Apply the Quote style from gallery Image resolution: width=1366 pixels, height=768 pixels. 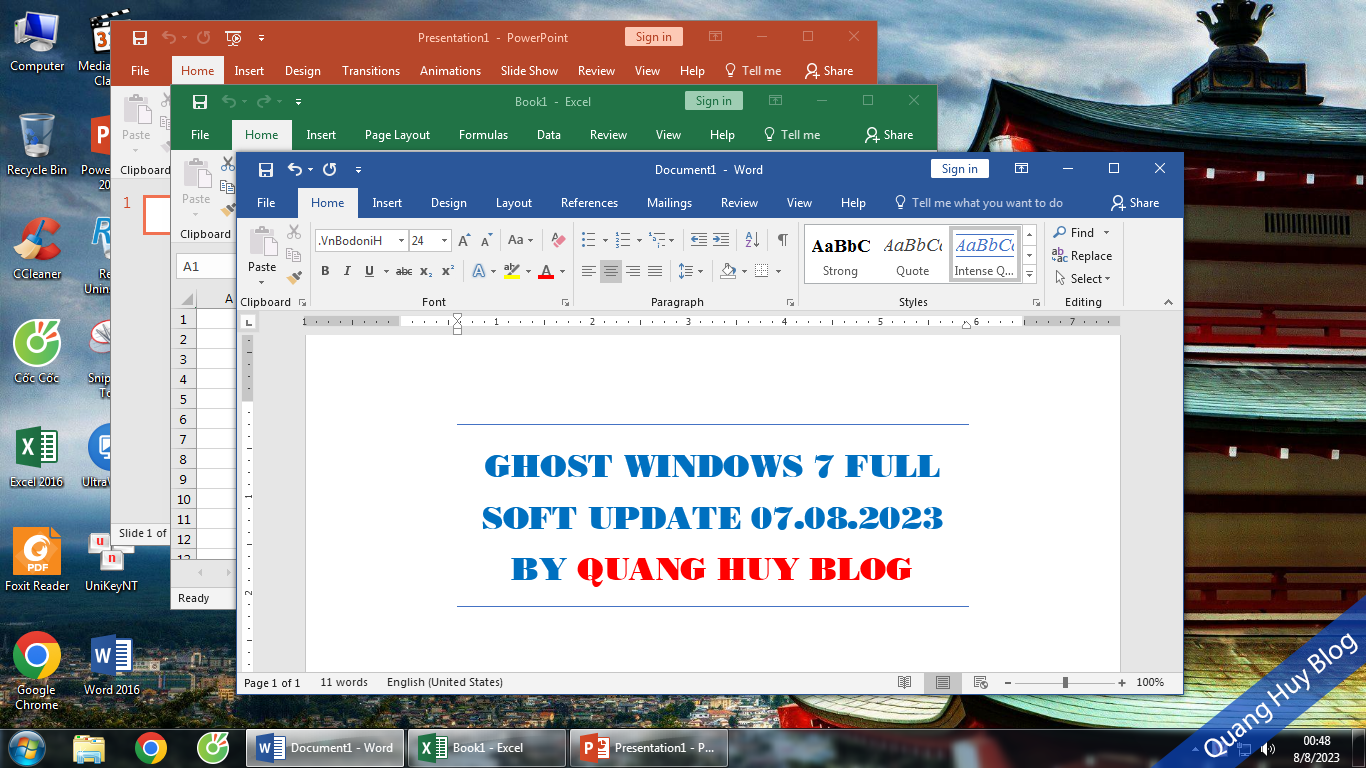912,256
